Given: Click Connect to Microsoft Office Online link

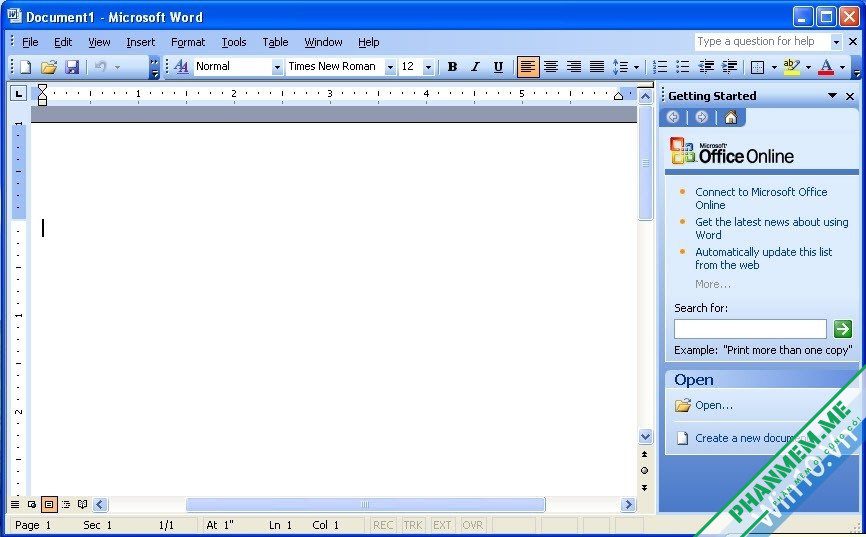Looking at the screenshot, I should pos(761,198).
